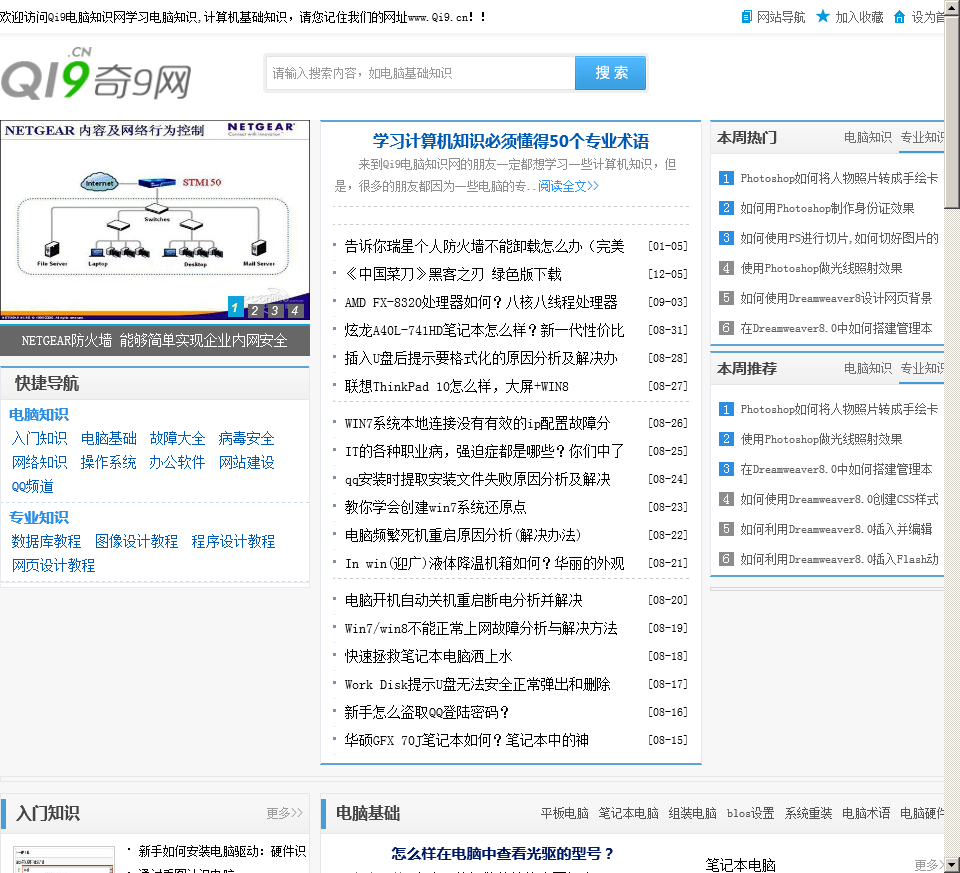Switch 本周推荐 to 电脑知识 tab
This screenshot has height=873, width=960.
868,368
